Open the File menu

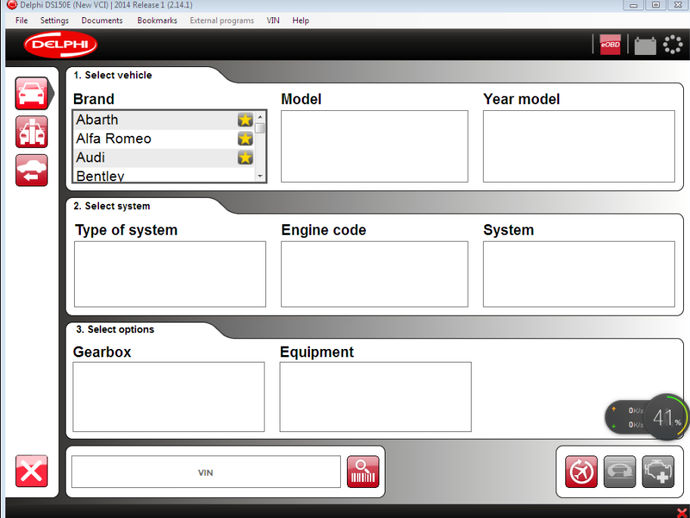tap(22, 20)
